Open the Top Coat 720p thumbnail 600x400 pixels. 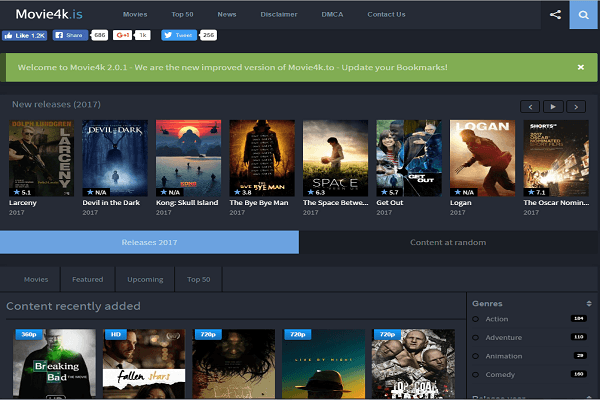(413, 363)
